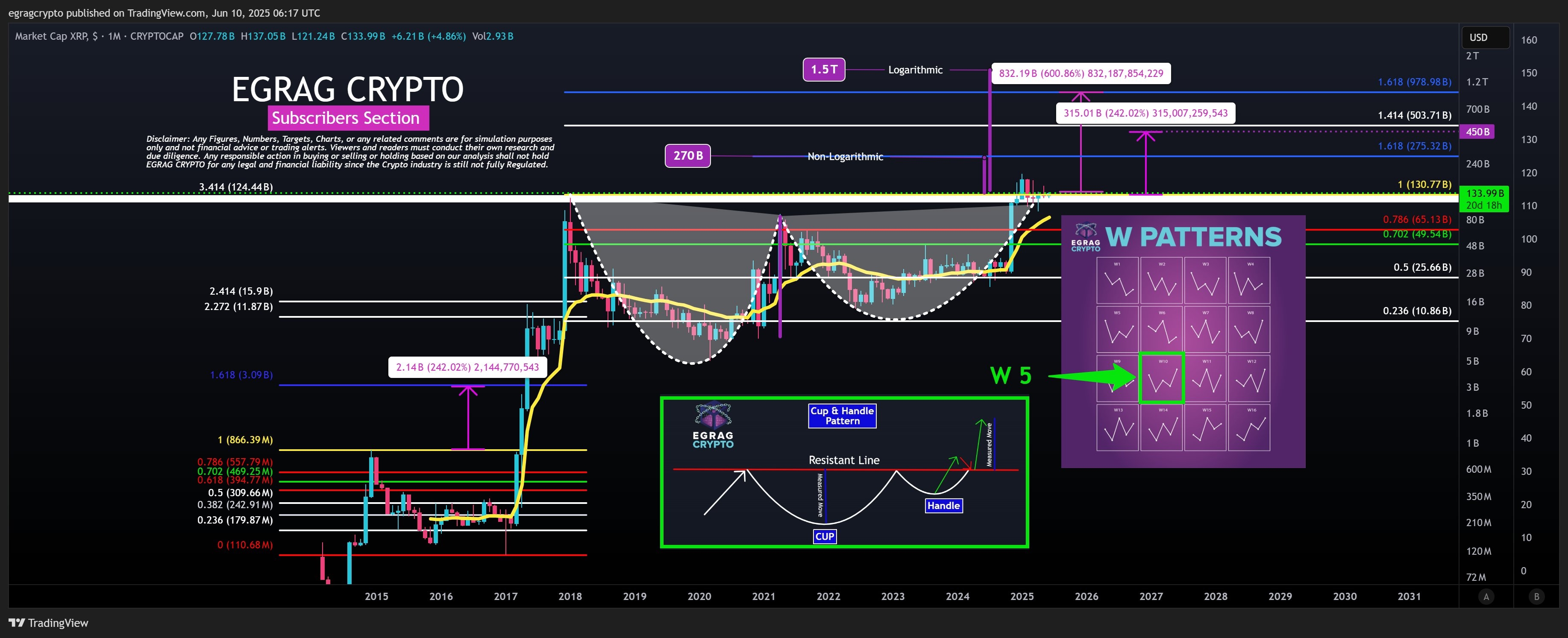The image size is (1568, 638).
Task: Click the purple 270B target label
Action: pos(687,156)
